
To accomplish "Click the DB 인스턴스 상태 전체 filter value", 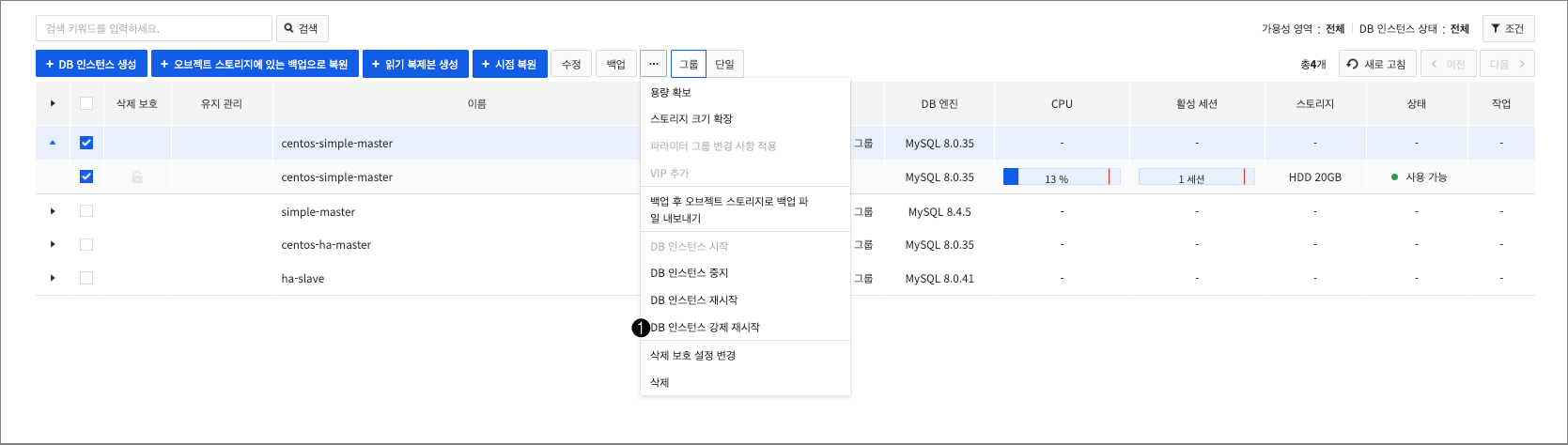I will point(1459,29).
